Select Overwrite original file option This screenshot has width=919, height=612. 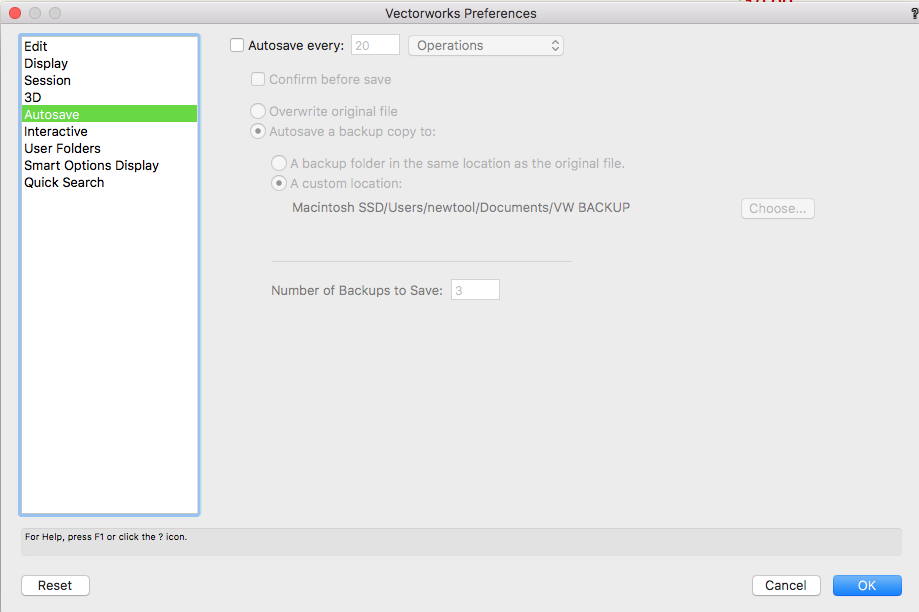click(259, 111)
